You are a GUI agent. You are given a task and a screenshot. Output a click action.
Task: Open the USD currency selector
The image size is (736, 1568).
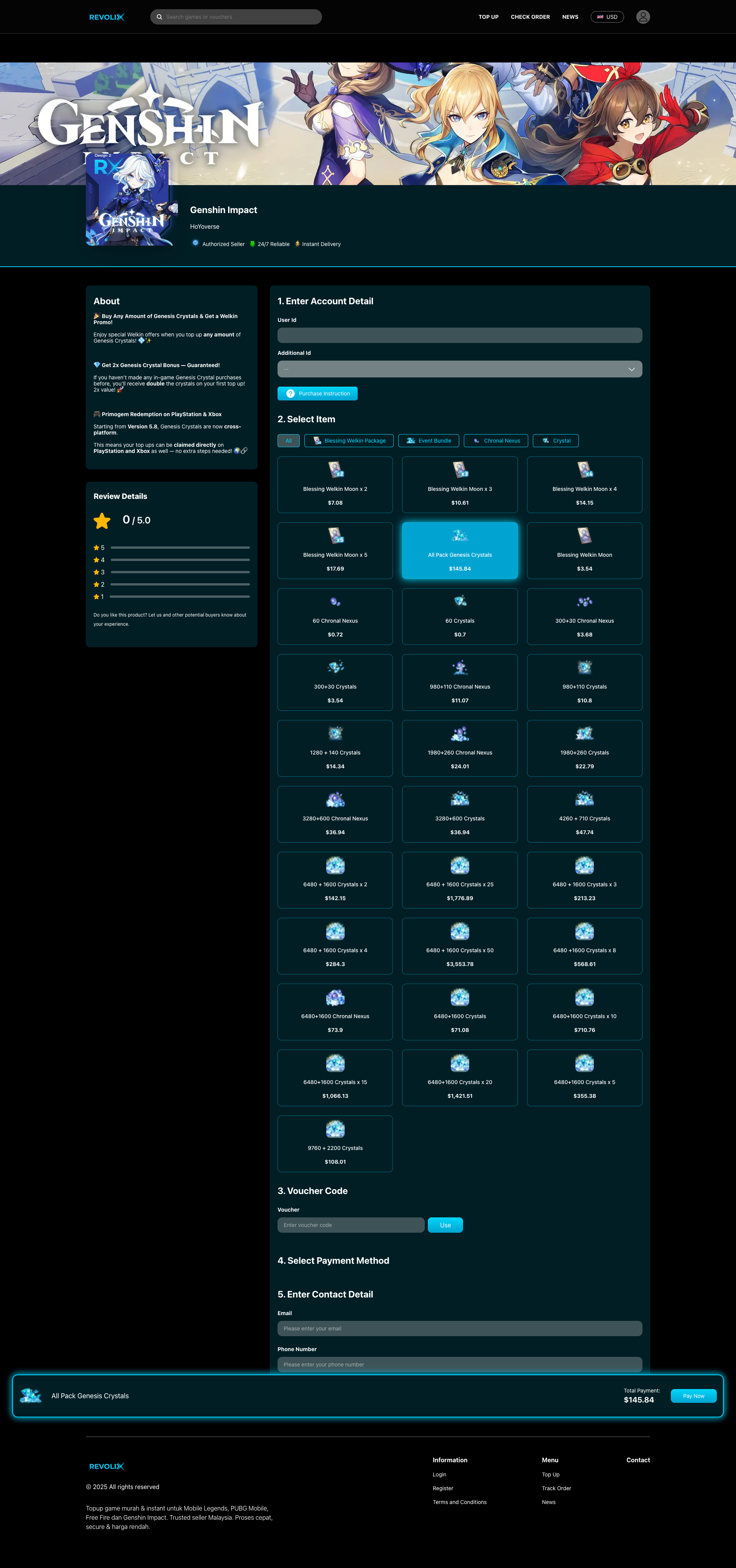[607, 17]
